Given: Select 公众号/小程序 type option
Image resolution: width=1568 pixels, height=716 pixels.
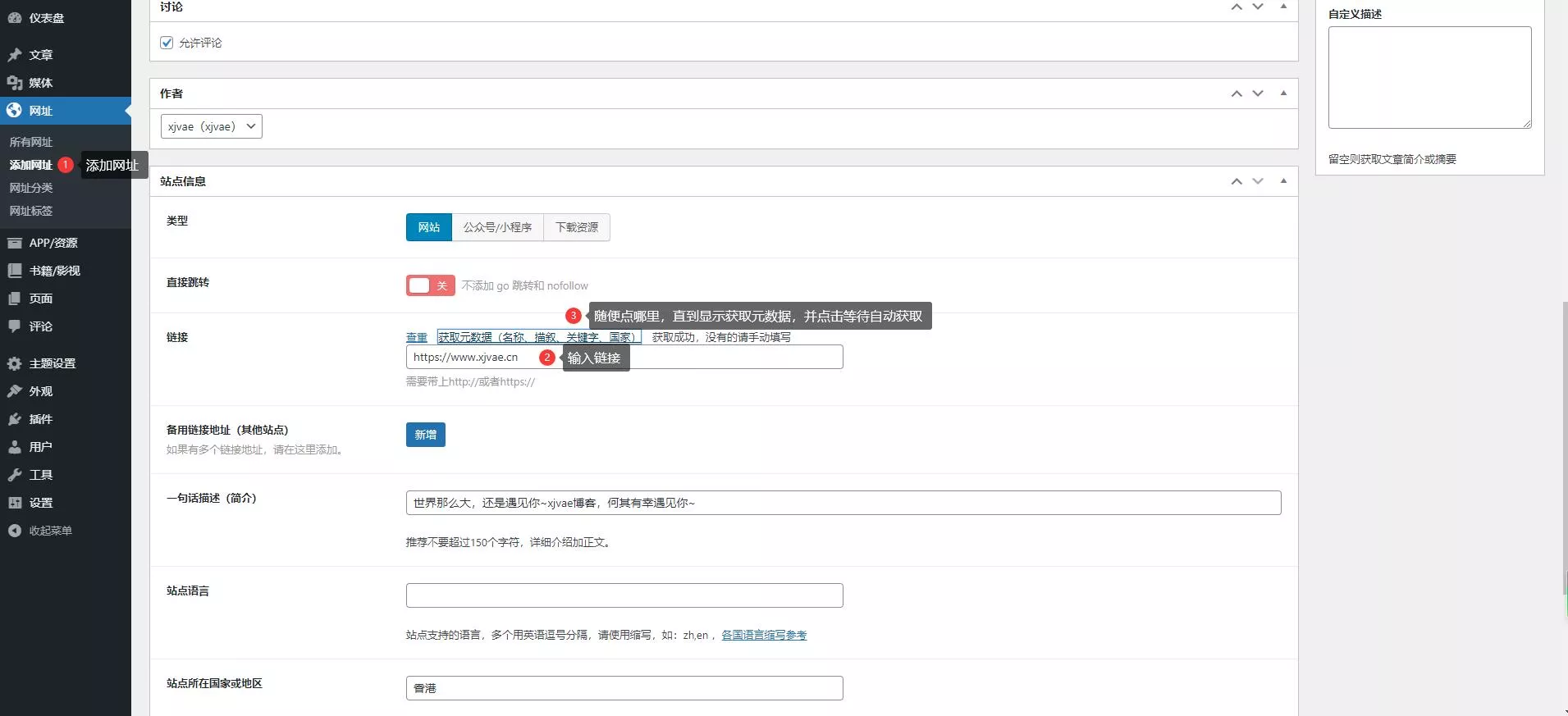Looking at the screenshot, I should [497, 227].
